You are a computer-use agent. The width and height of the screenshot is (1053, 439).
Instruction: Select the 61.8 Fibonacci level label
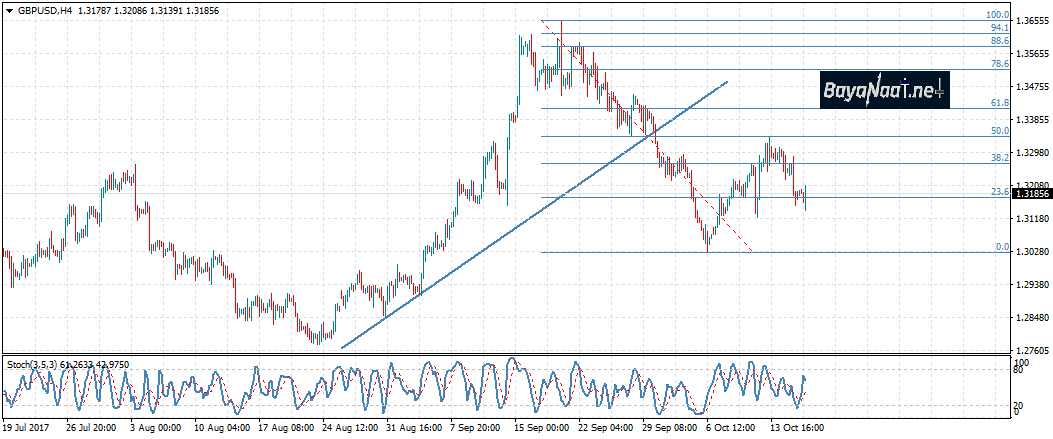tap(998, 103)
